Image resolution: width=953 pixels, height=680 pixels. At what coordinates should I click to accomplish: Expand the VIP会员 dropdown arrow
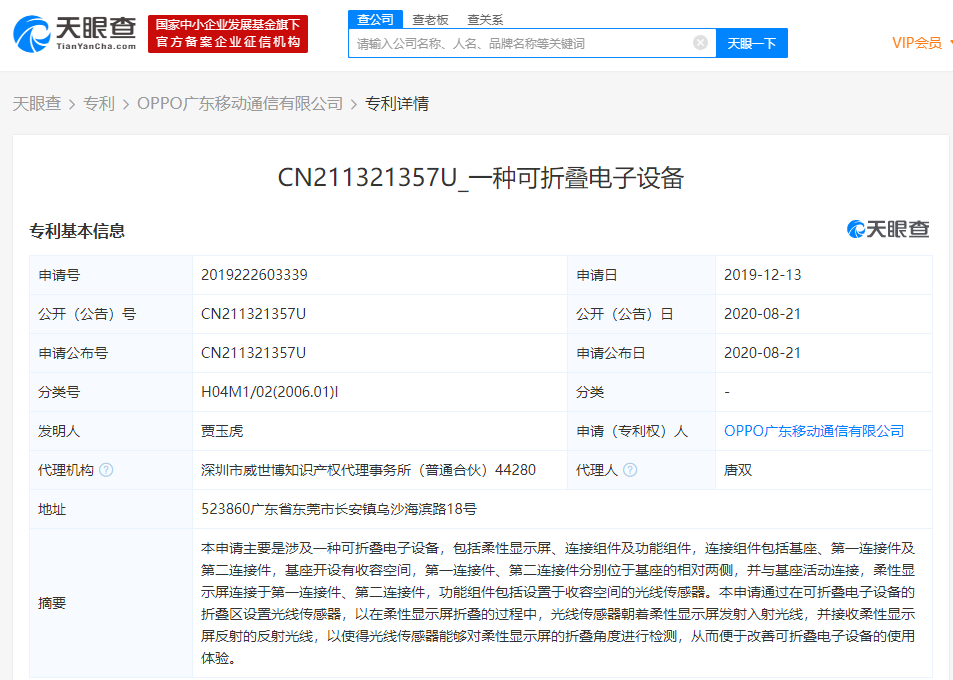coord(950,43)
